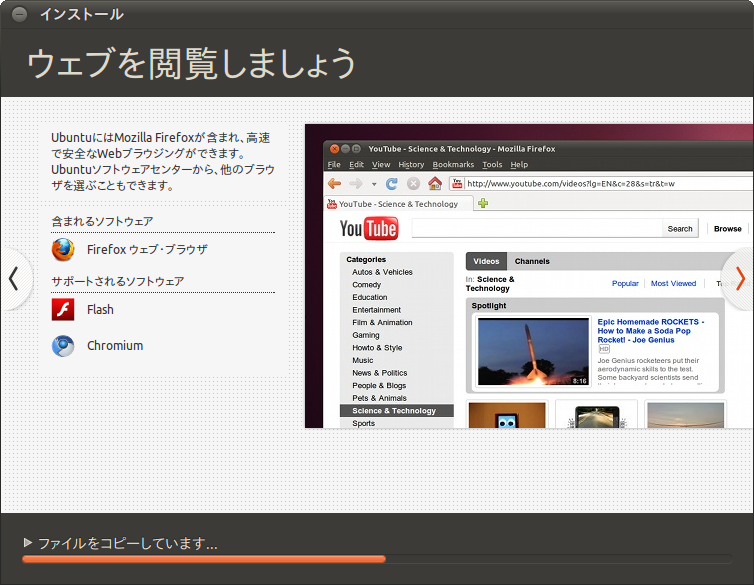Screen dimensions: 754x585
Task: Click the サポートされるソフトウェア heading
Action: click(117, 281)
